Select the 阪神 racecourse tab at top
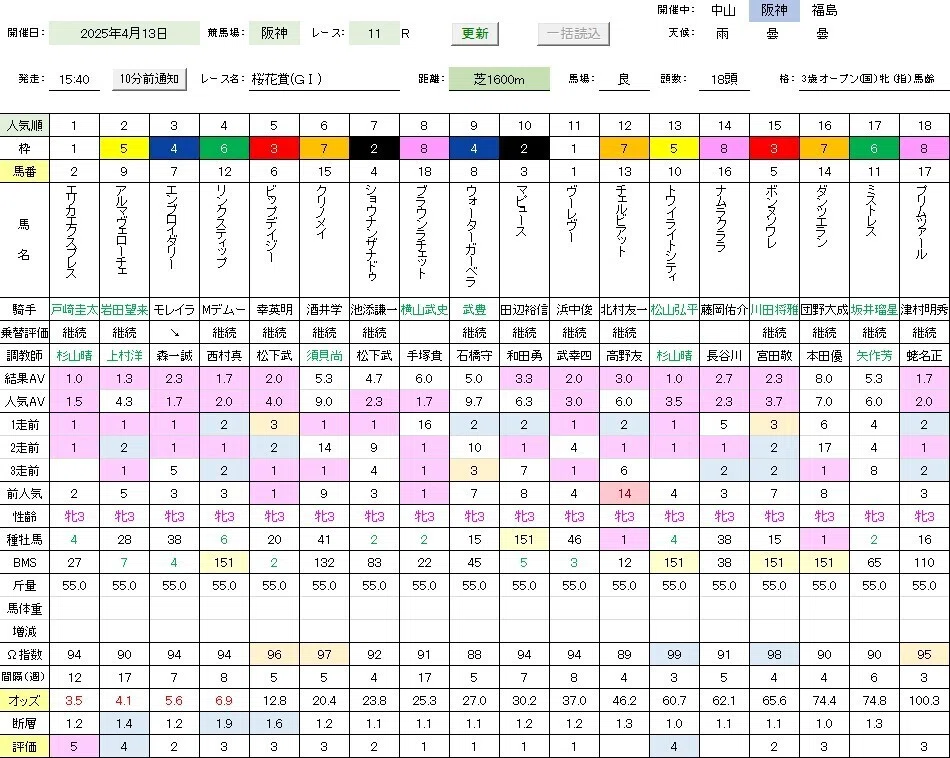The image size is (950, 758). (774, 10)
